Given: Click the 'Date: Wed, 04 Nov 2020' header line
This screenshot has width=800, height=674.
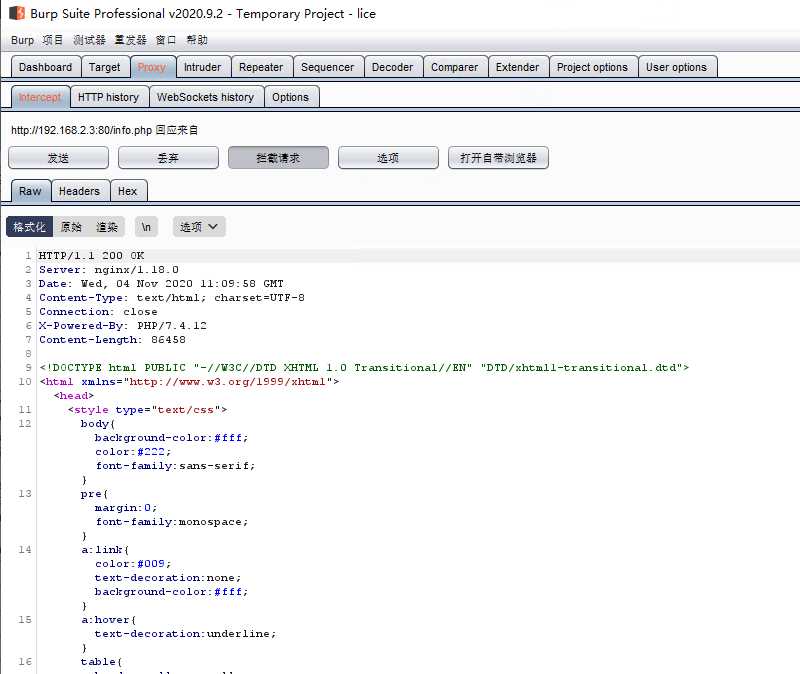Looking at the screenshot, I should point(161,284).
